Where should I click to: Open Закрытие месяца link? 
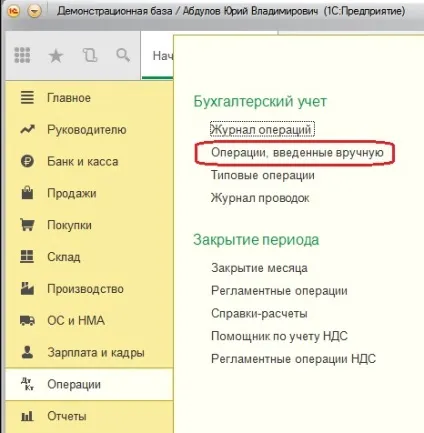click(x=259, y=268)
